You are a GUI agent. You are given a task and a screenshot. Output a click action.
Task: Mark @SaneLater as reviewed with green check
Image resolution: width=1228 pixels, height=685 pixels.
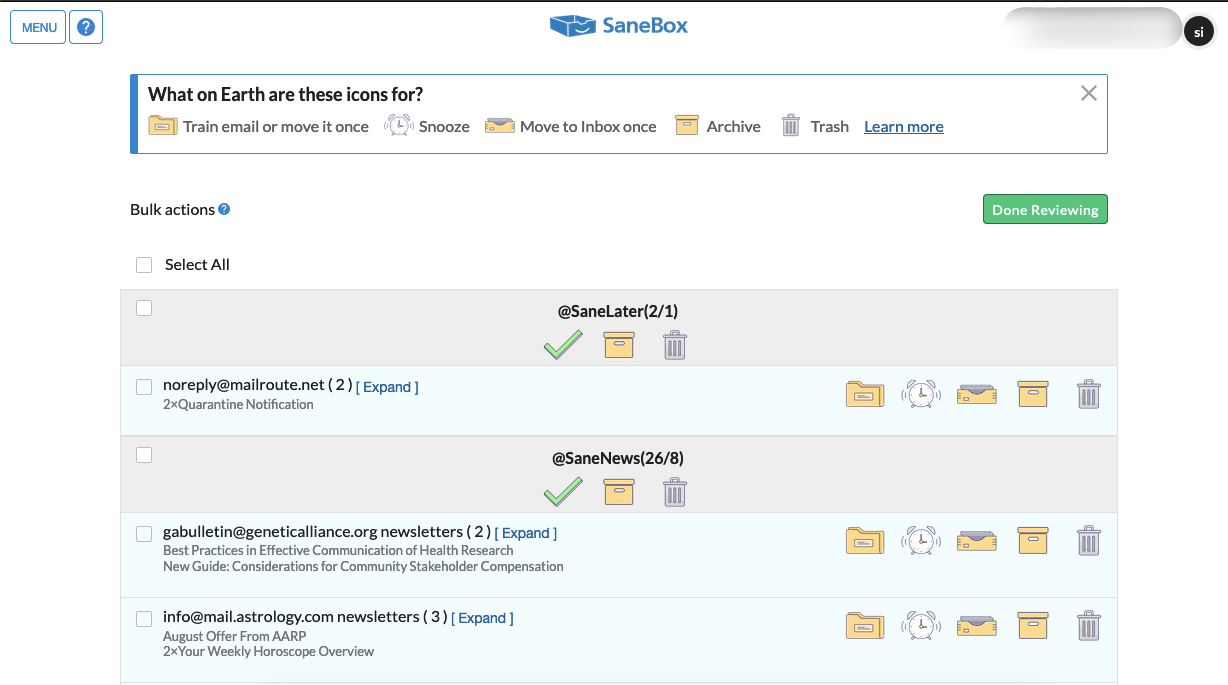563,345
